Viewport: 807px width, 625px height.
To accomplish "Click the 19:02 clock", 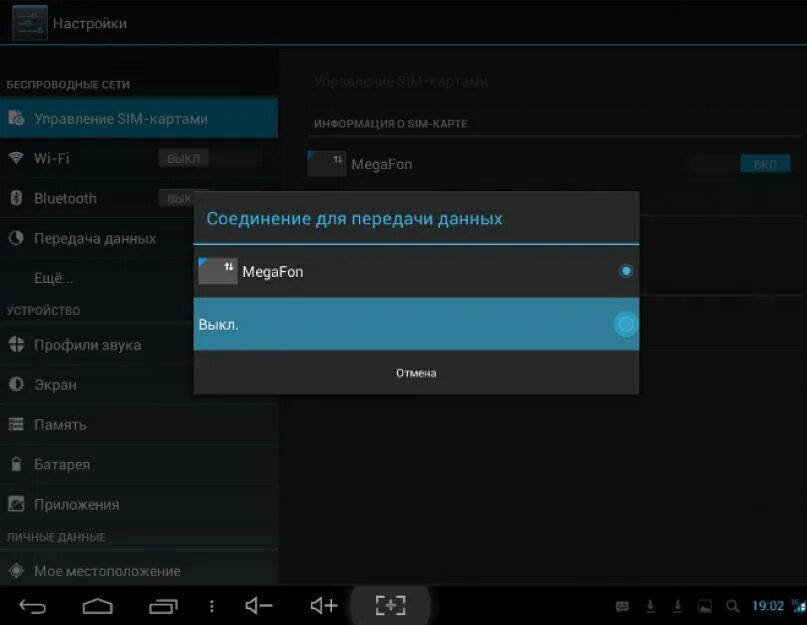I will (x=767, y=606).
